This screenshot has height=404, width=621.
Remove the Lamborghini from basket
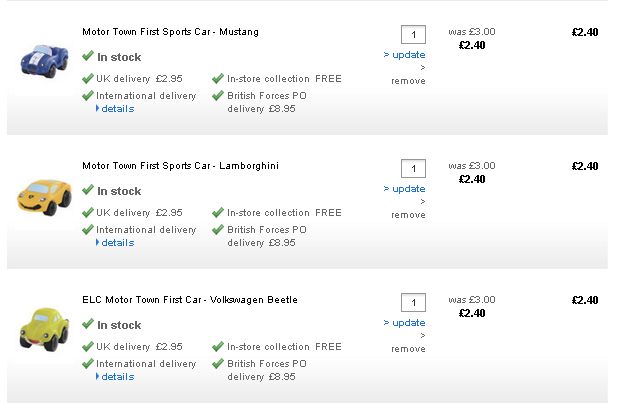[x=408, y=215]
